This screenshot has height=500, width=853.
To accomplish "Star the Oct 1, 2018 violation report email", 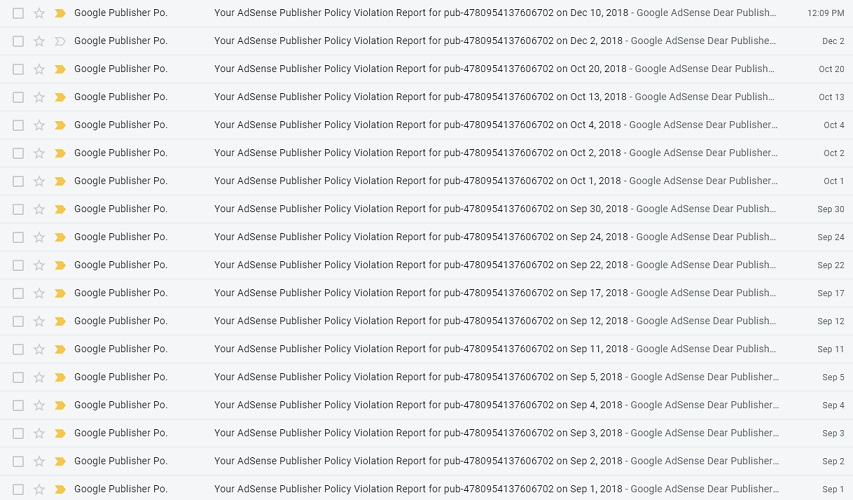I will 39,181.
